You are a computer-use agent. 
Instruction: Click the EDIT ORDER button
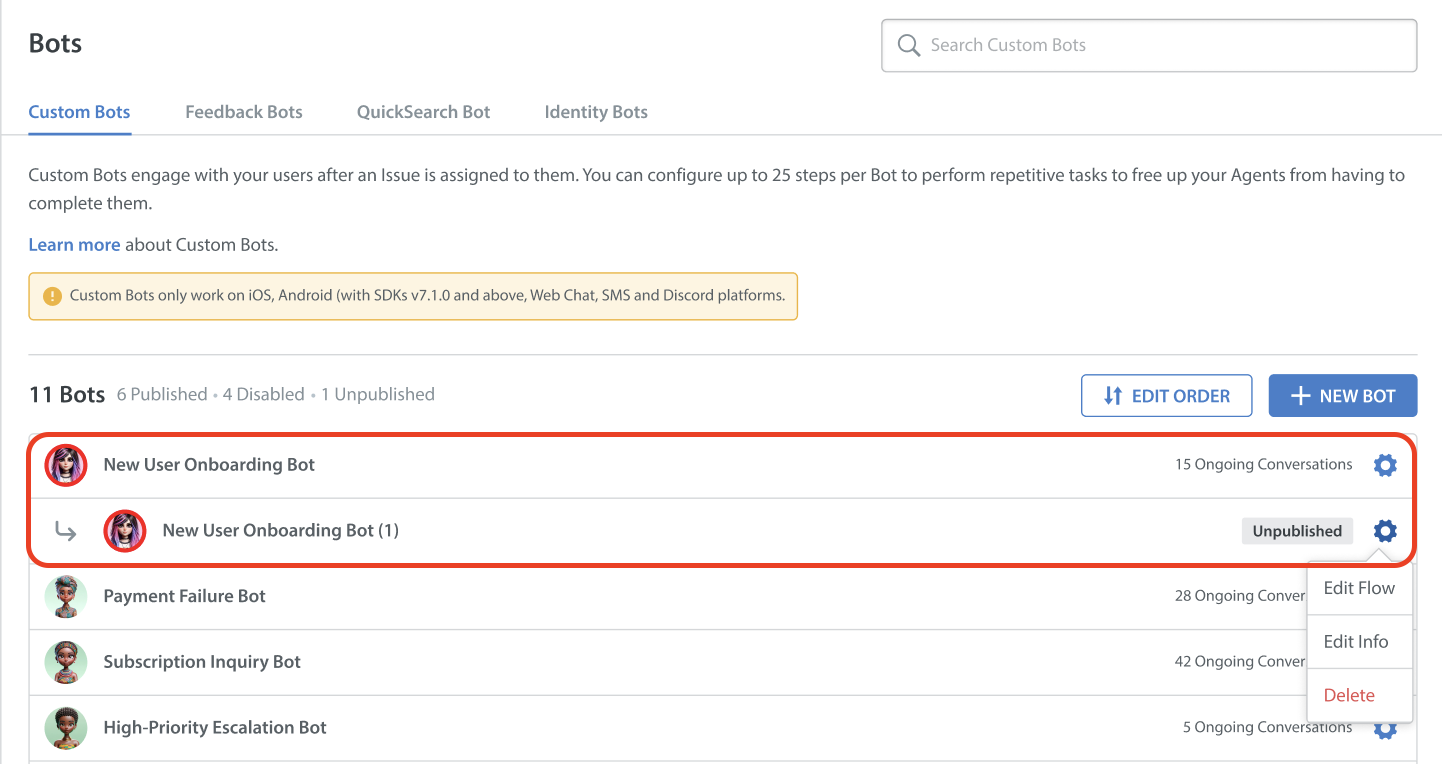point(1166,396)
